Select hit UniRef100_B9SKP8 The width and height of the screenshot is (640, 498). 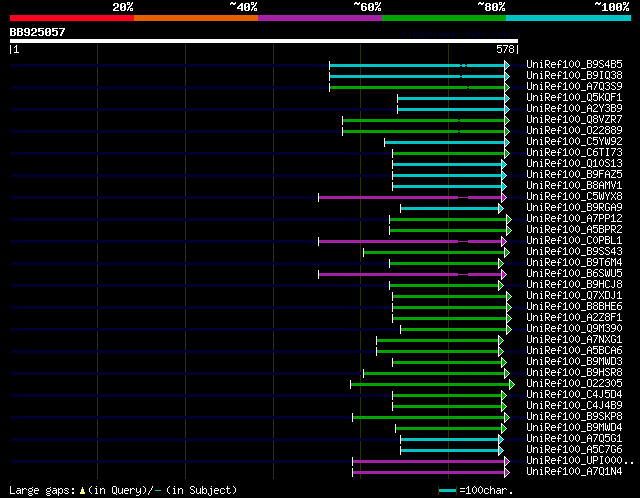pyautogui.click(x=574, y=417)
